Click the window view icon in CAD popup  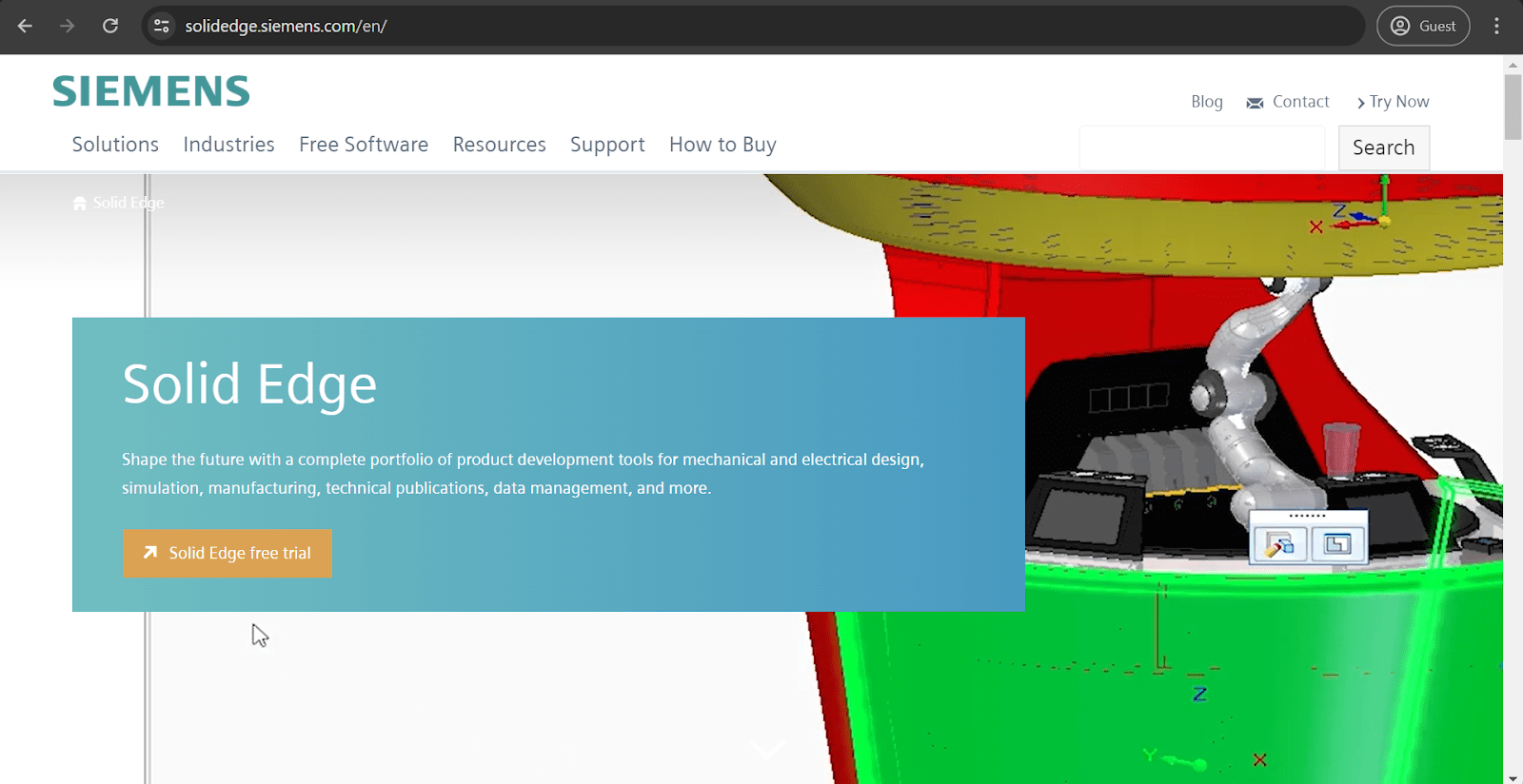[1337, 544]
